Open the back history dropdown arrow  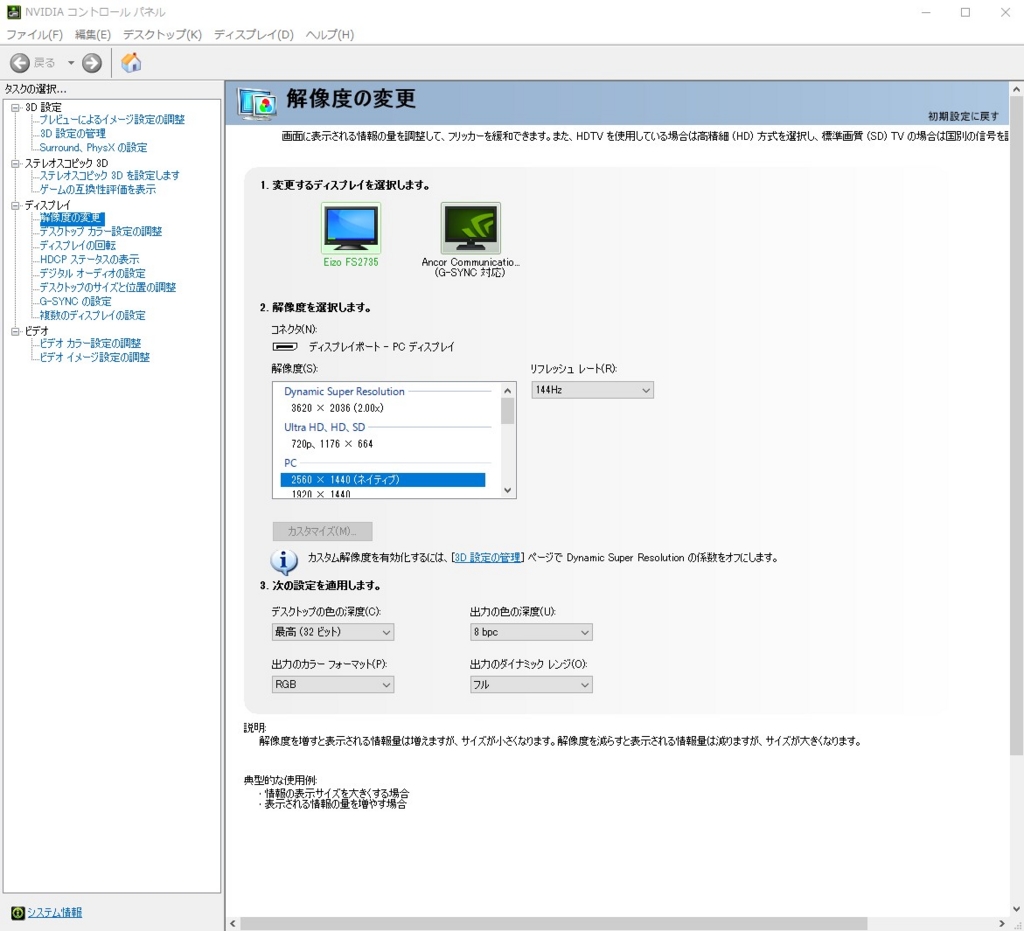click(x=71, y=63)
